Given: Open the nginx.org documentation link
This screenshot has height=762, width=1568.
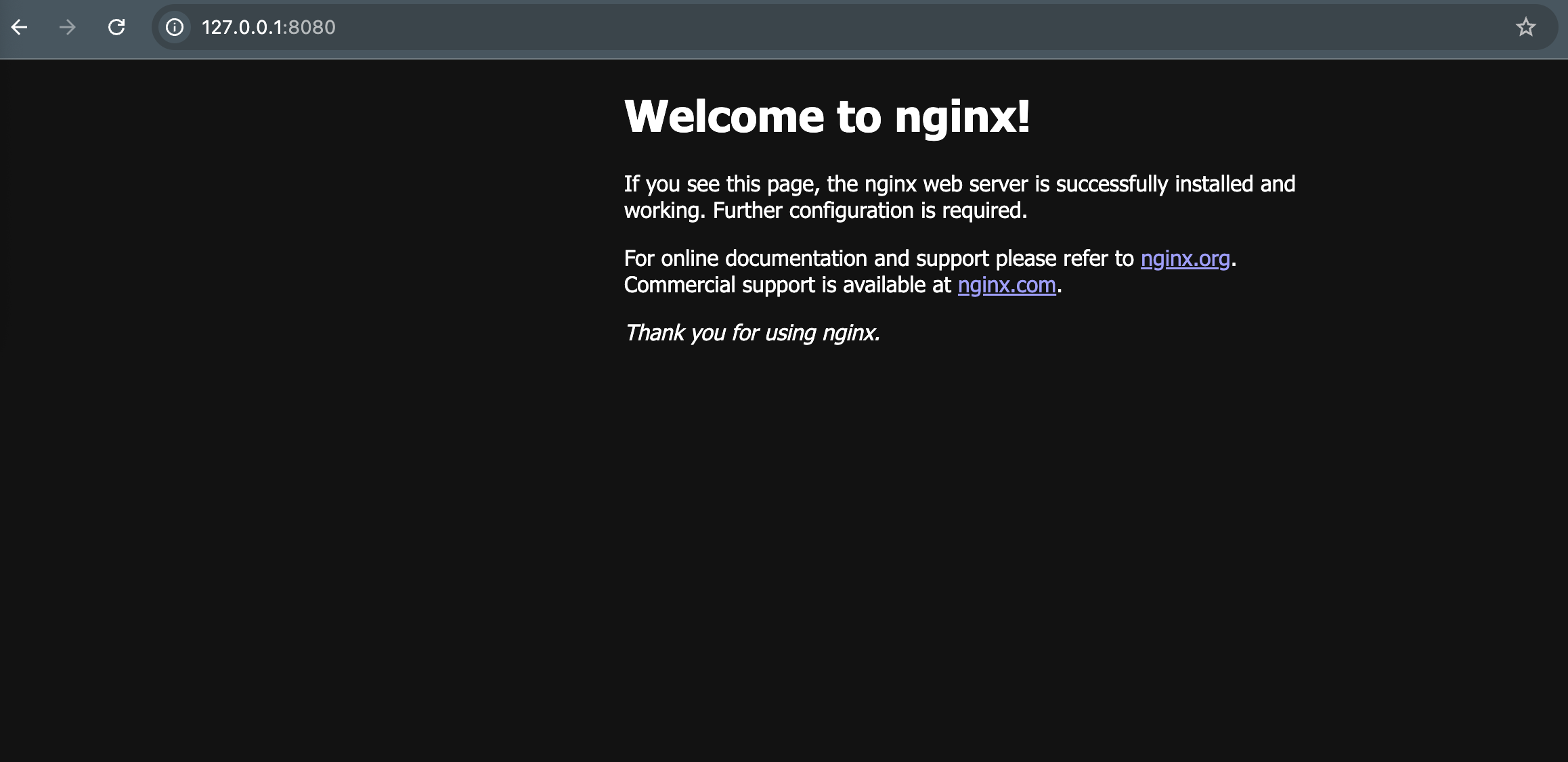Looking at the screenshot, I should (x=1185, y=259).
